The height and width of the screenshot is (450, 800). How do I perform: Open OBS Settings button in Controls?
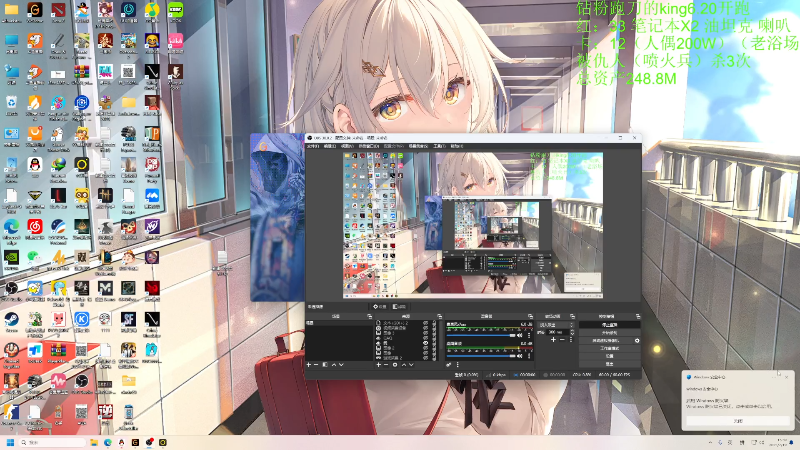pyautogui.click(x=610, y=356)
